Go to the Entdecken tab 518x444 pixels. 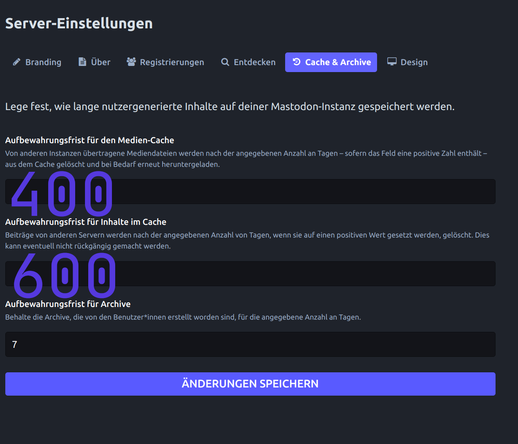[x=248, y=62]
